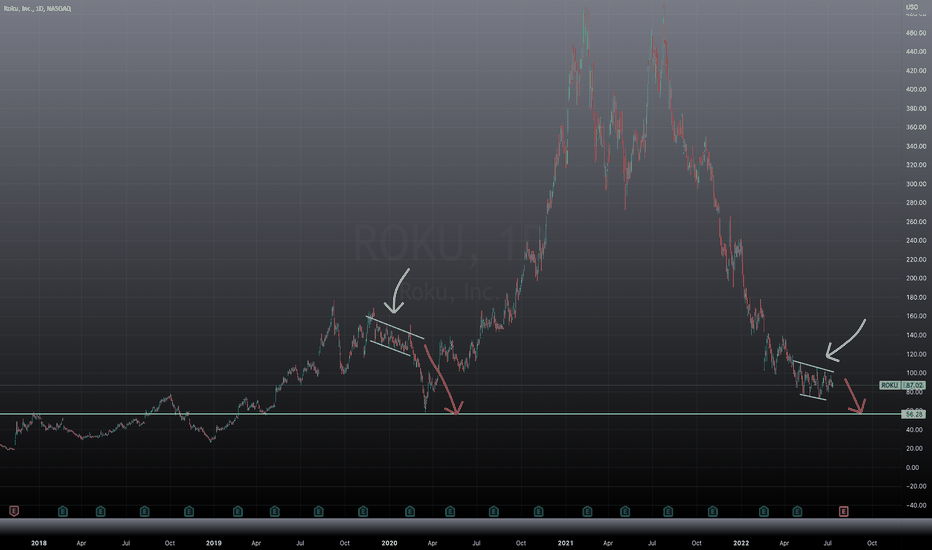
Task: Click the -40.00 price axis value
Action: click(916, 505)
